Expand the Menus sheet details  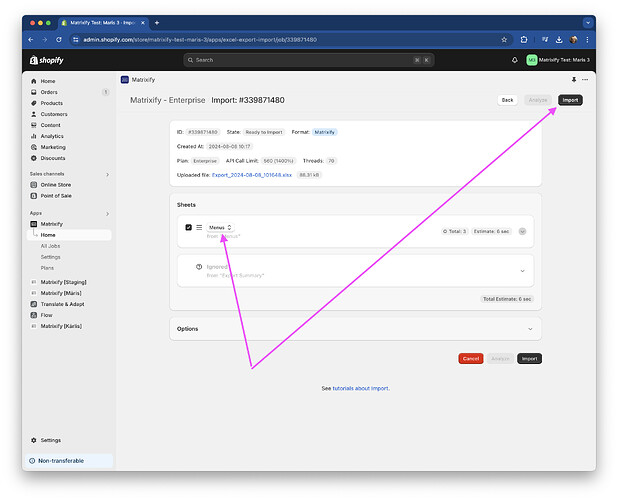tap(522, 231)
